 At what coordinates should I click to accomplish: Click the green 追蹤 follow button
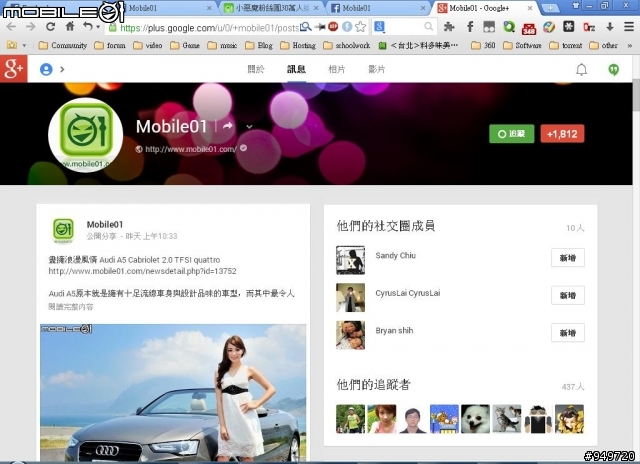pos(511,134)
